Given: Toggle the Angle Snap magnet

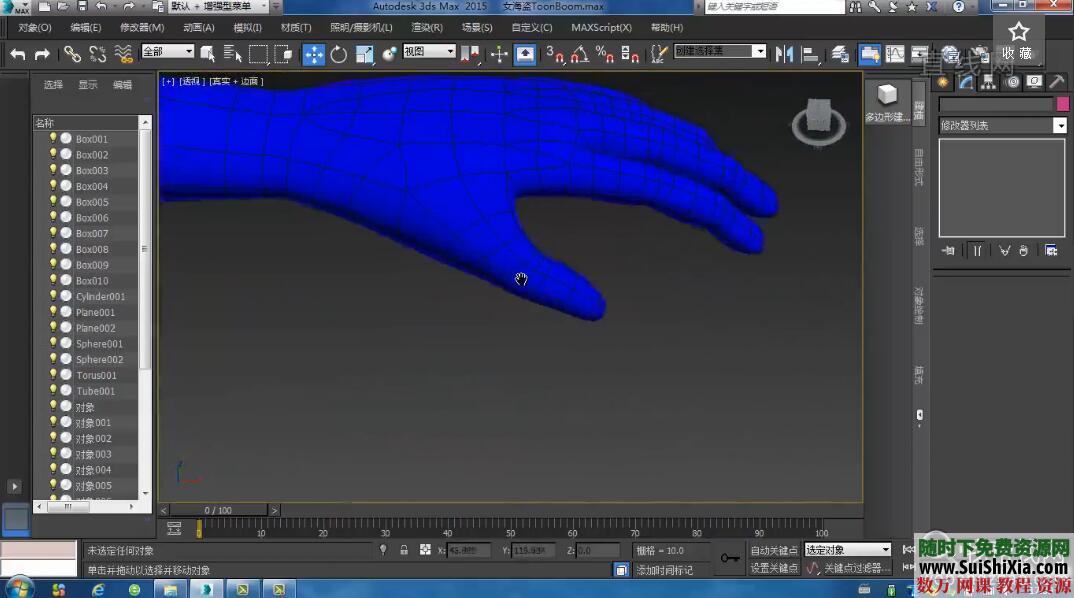Looking at the screenshot, I should pyautogui.click(x=579, y=54).
